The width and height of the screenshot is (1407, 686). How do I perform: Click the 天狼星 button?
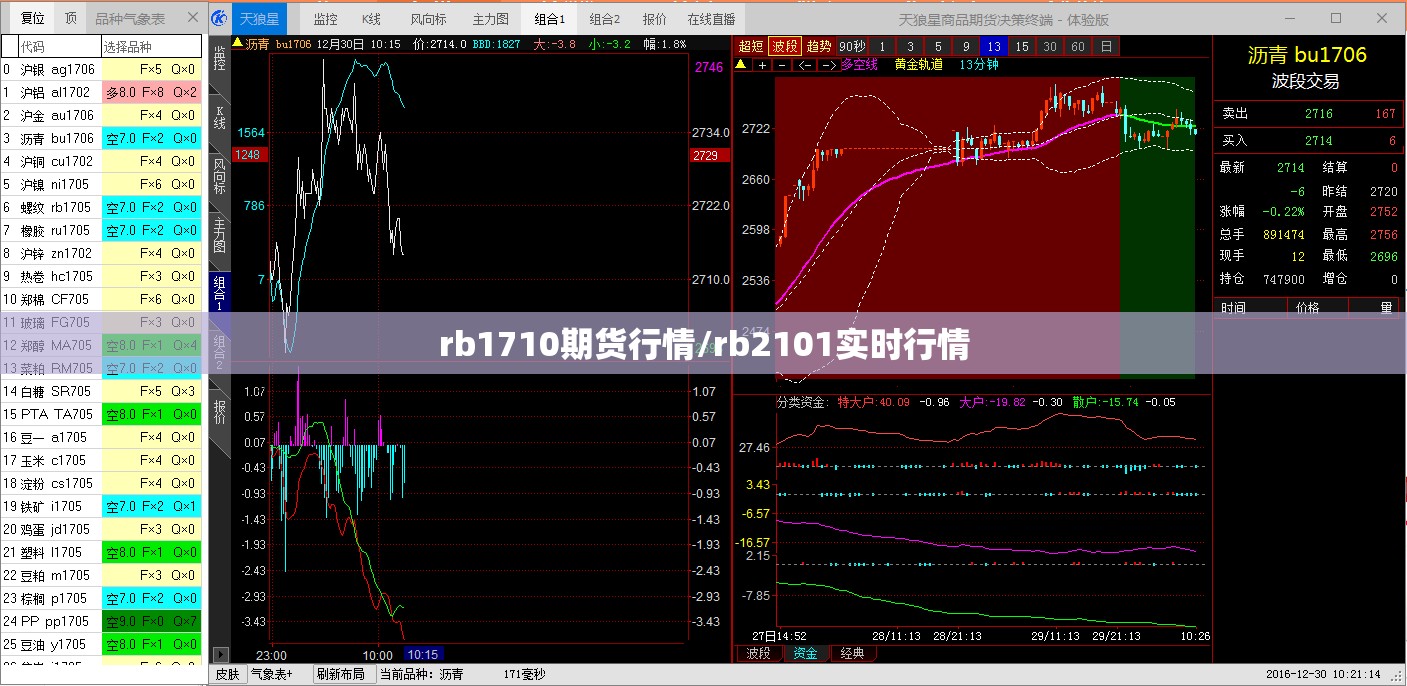[259, 19]
